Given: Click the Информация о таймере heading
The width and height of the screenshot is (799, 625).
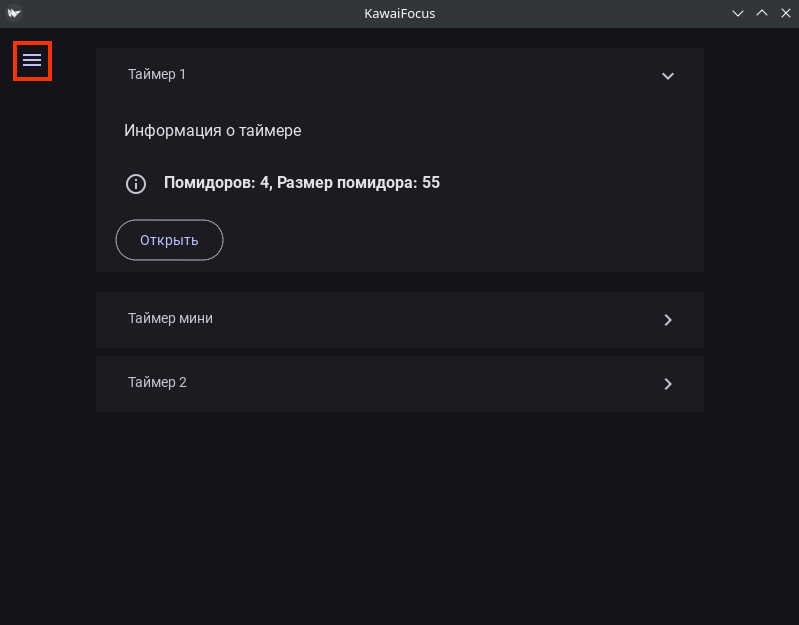Looking at the screenshot, I should tap(212, 130).
